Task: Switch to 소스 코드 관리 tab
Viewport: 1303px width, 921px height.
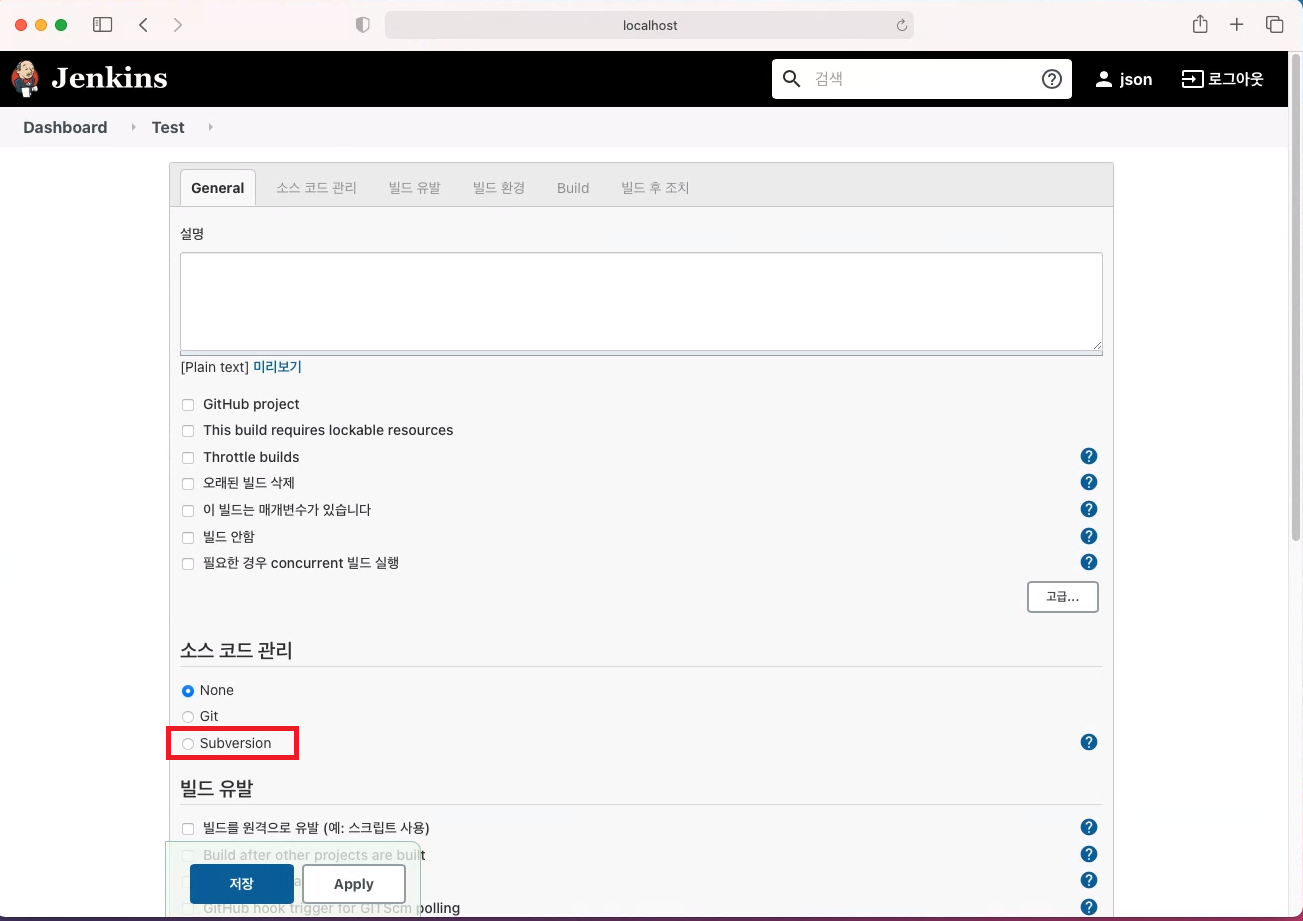Action: point(317,187)
